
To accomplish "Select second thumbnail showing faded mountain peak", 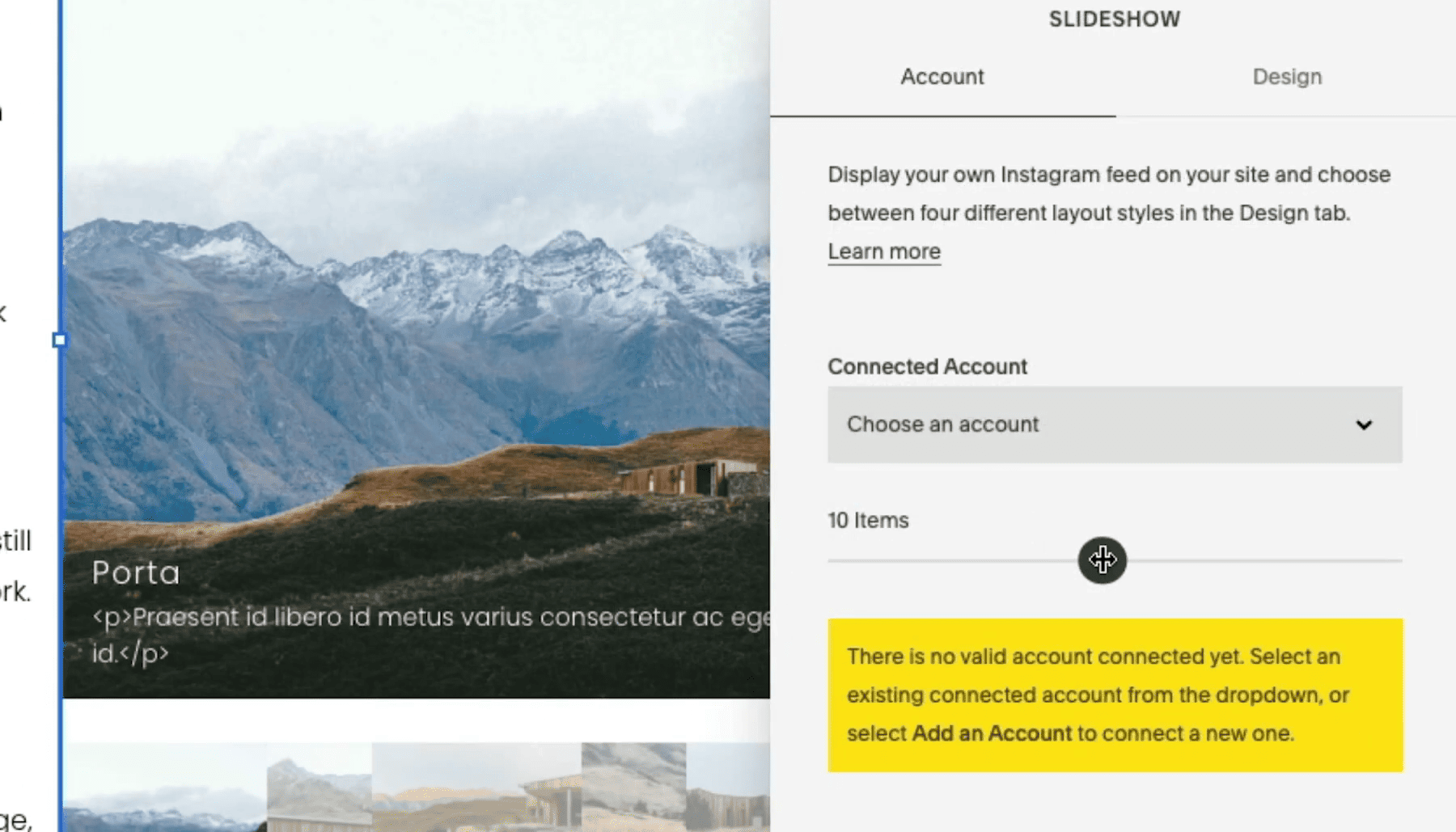I will click(320, 788).
